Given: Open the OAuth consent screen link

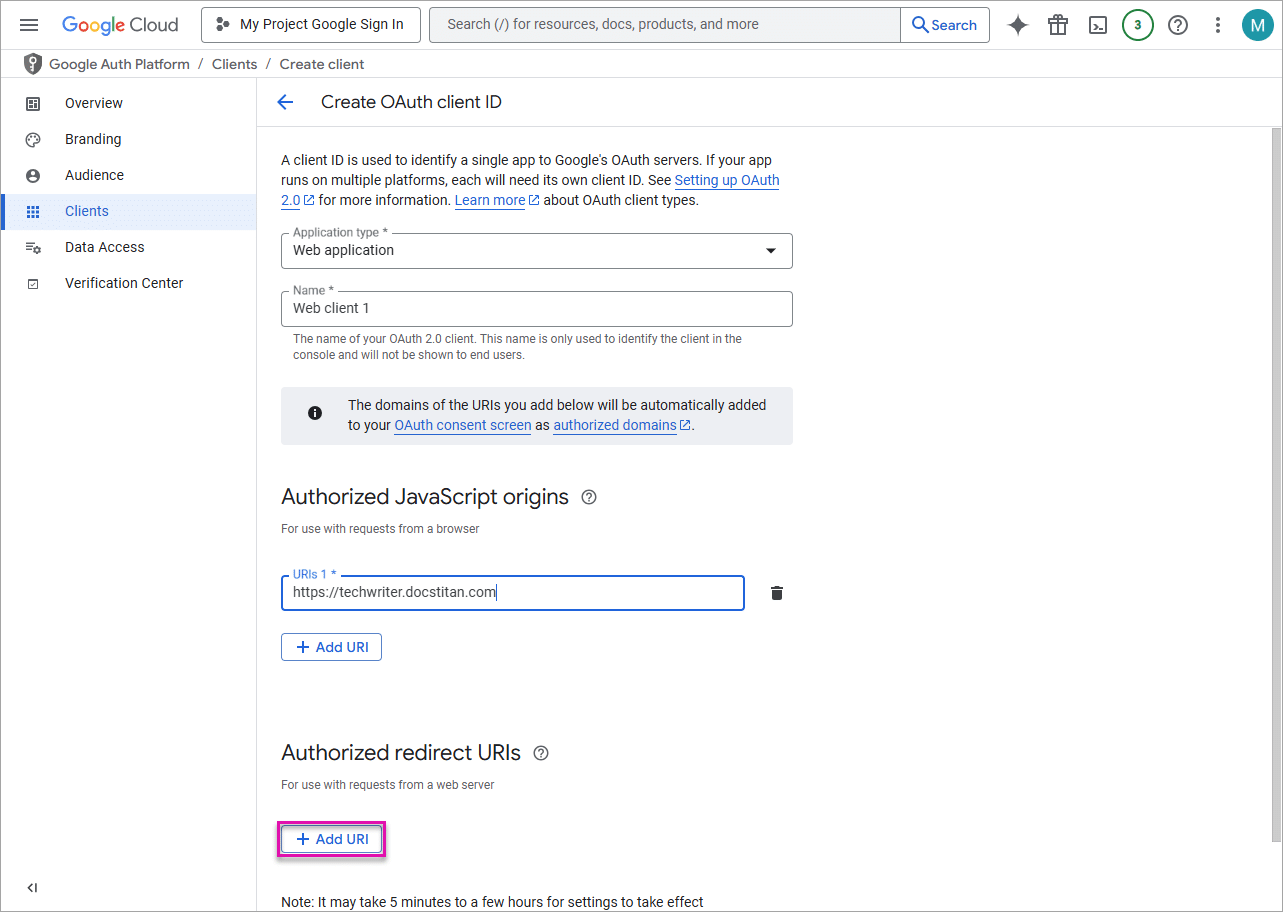Looking at the screenshot, I should point(462,425).
